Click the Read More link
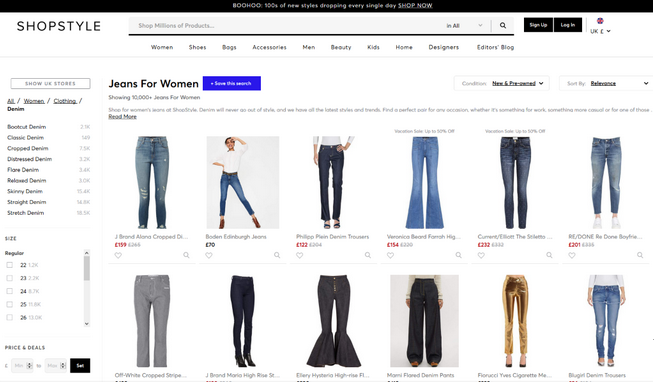This screenshot has width=654, height=382. coord(122,116)
